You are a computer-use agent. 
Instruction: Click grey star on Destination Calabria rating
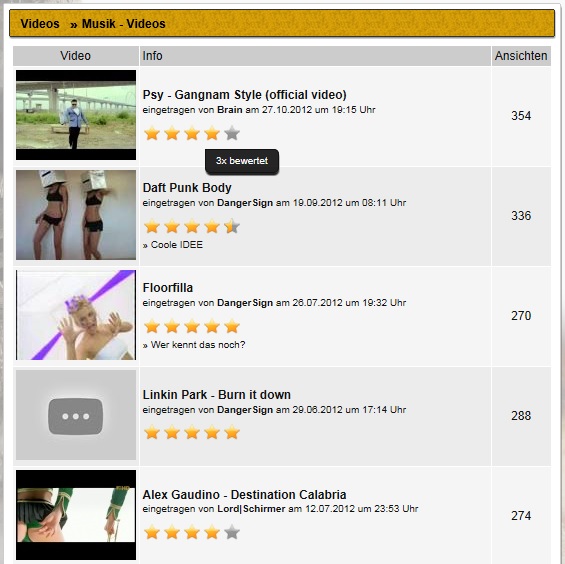pyautogui.click(x=232, y=532)
